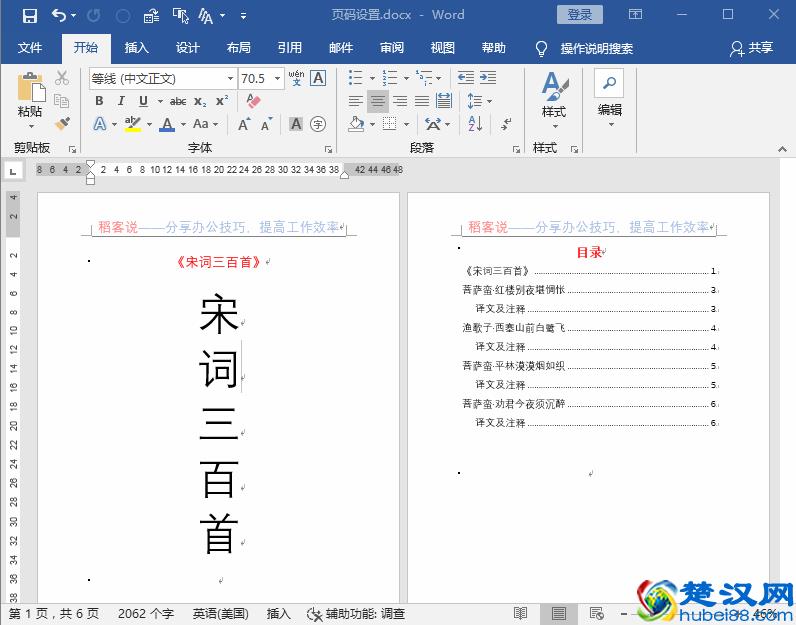Apply strikethrough formatting
The height and width of the screenshot is (625, 796).
178,101
